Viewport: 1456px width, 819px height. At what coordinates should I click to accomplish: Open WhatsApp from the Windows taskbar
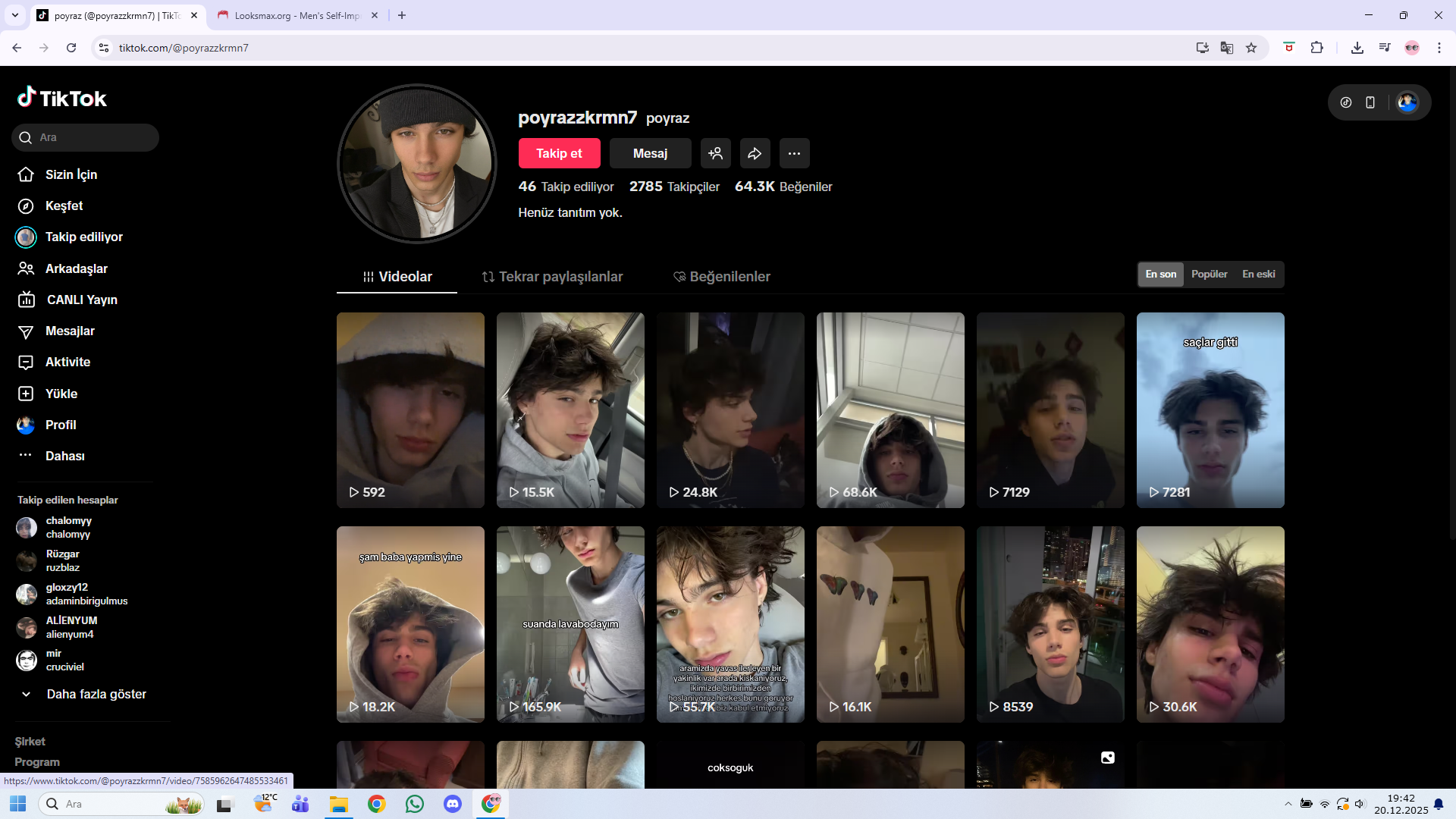coord(415,804)
